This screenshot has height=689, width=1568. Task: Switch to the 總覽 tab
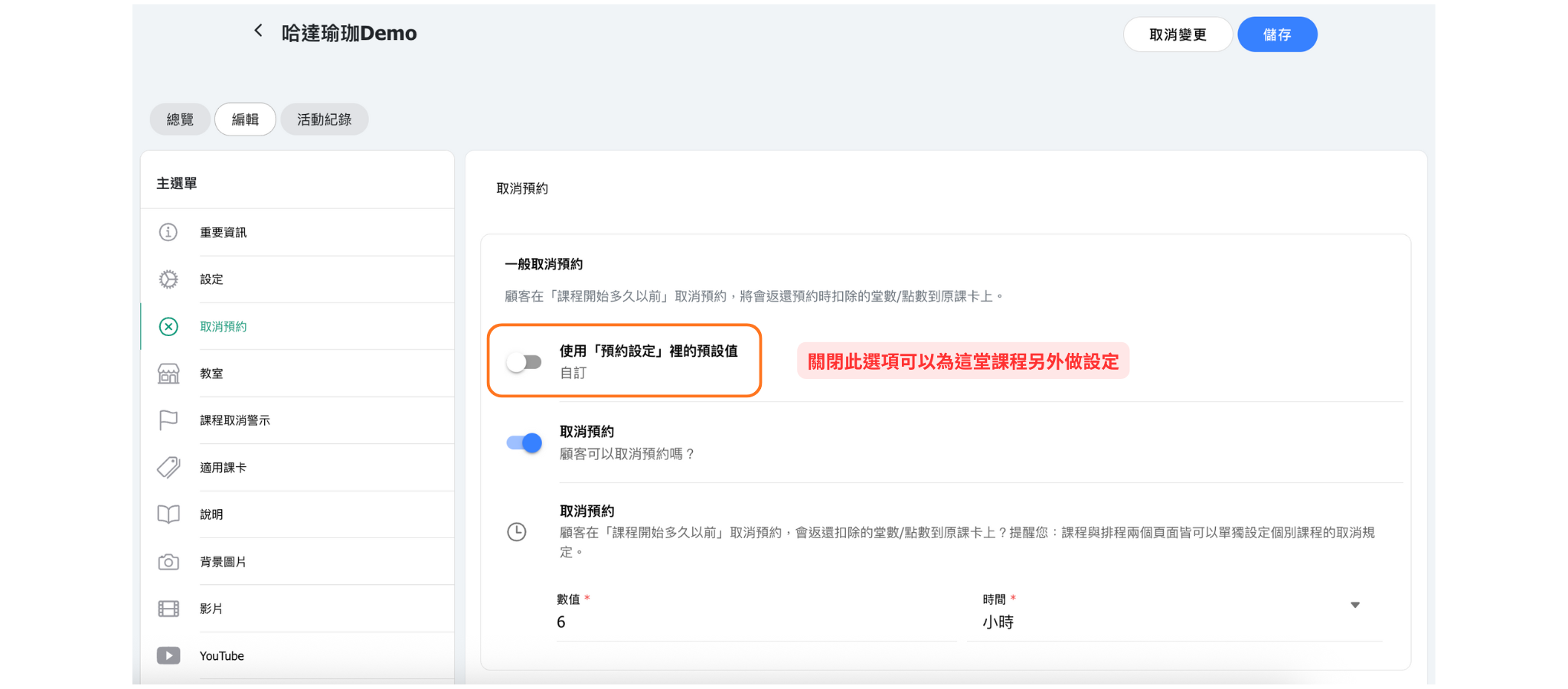tap(180, 119)
